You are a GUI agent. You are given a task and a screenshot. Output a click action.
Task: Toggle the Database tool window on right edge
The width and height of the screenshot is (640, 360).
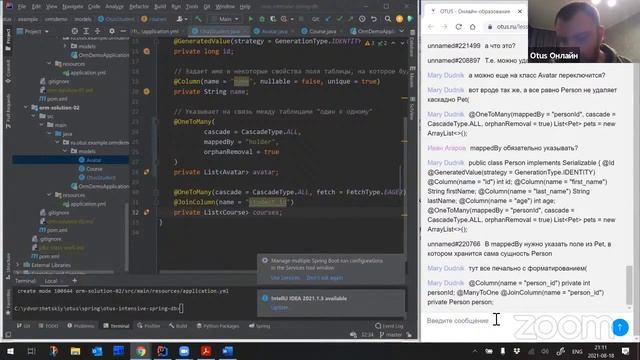click(x=412, y=44)
